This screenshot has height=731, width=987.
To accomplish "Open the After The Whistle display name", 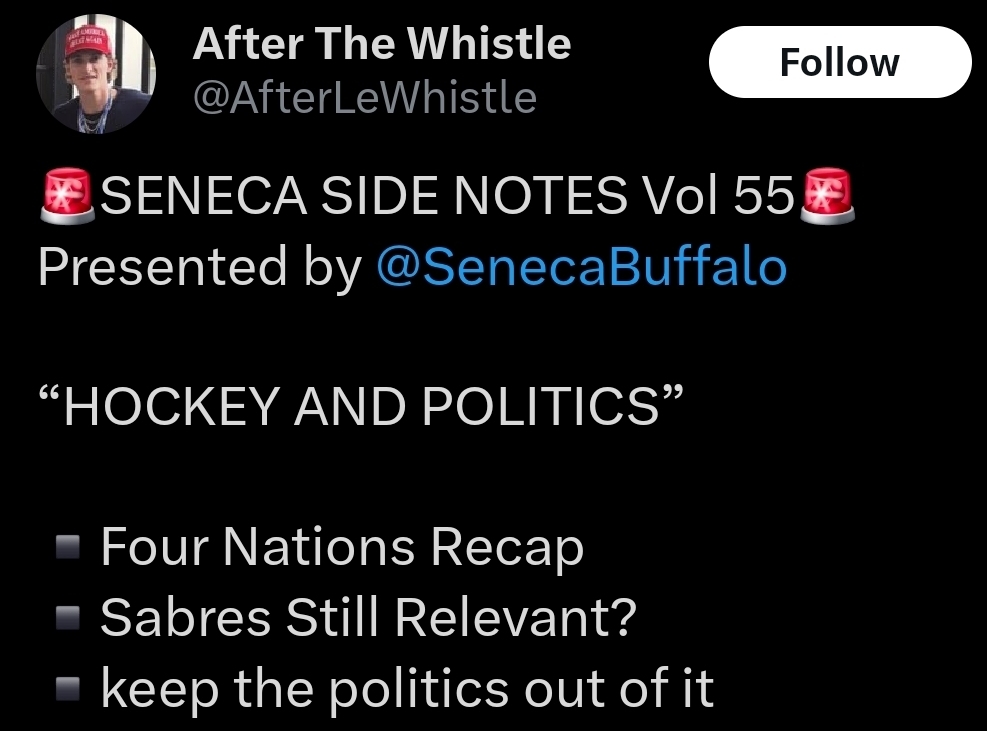I will (381, 44).
